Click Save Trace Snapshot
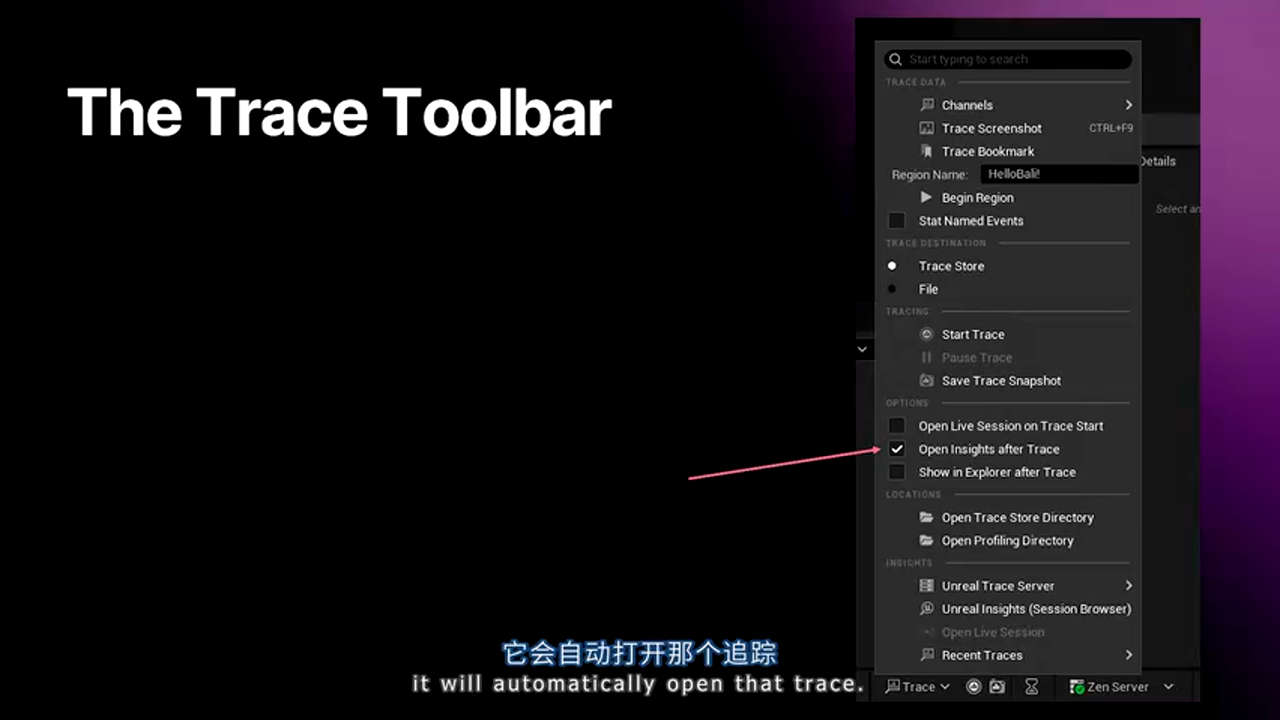This screenshot has width=1280, height=720. point(1001,380)
